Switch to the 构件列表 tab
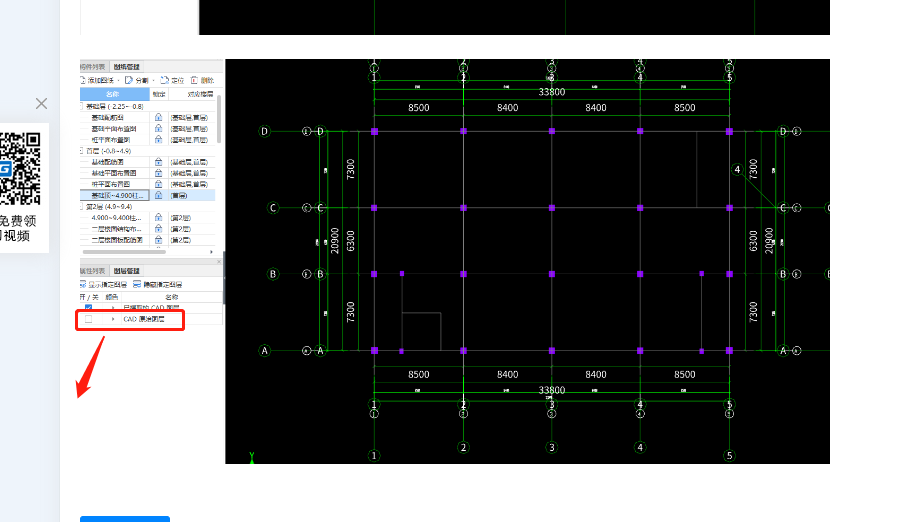This screenshot has height=522, width=911. pos(93,66)
